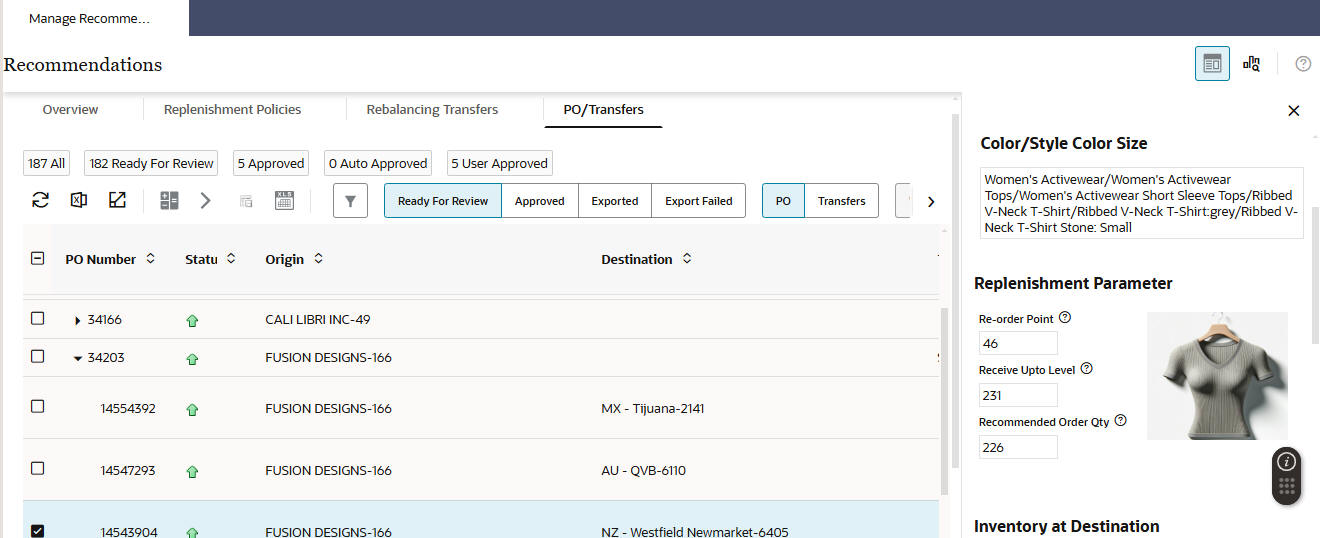
Task: Click the toolbar overflow right arrow
Action: (x=931, y=201)
